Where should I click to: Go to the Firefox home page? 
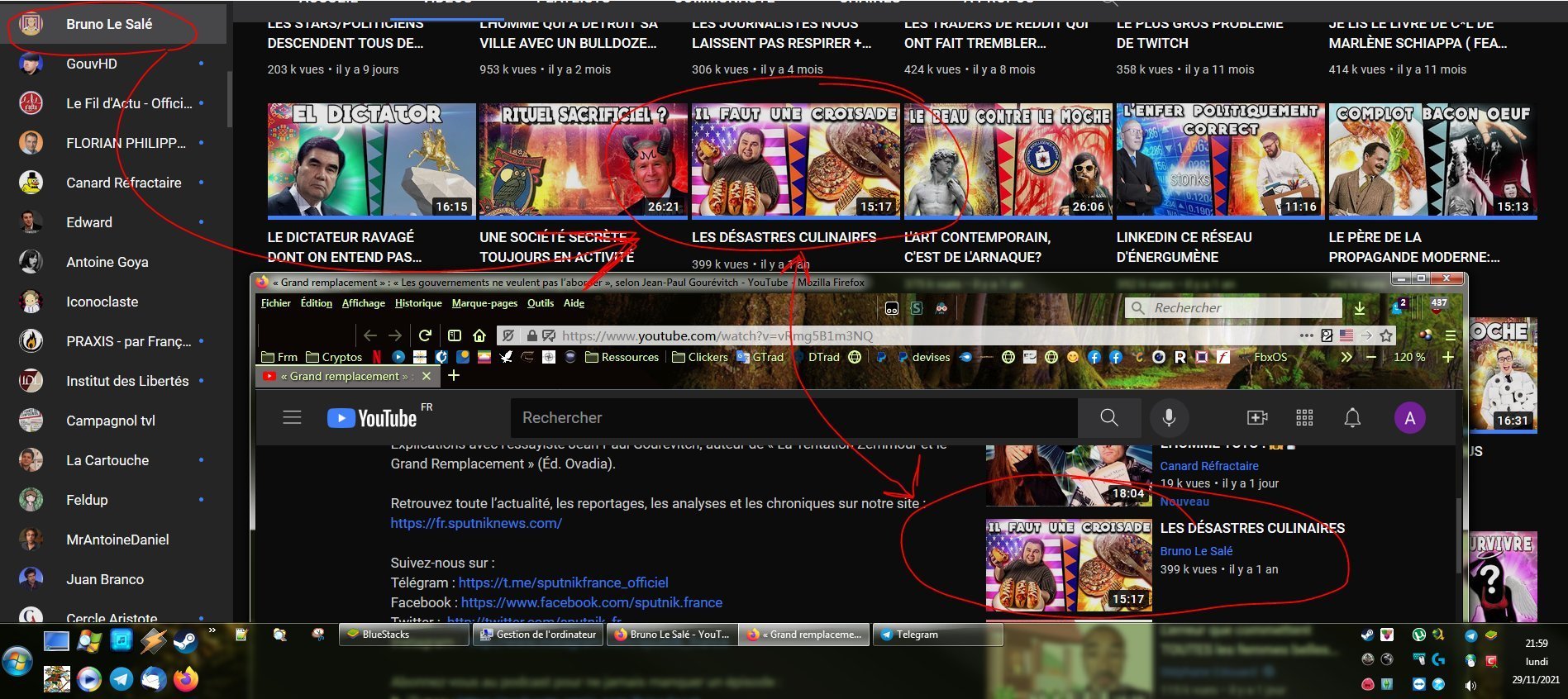tap(479, 335)
